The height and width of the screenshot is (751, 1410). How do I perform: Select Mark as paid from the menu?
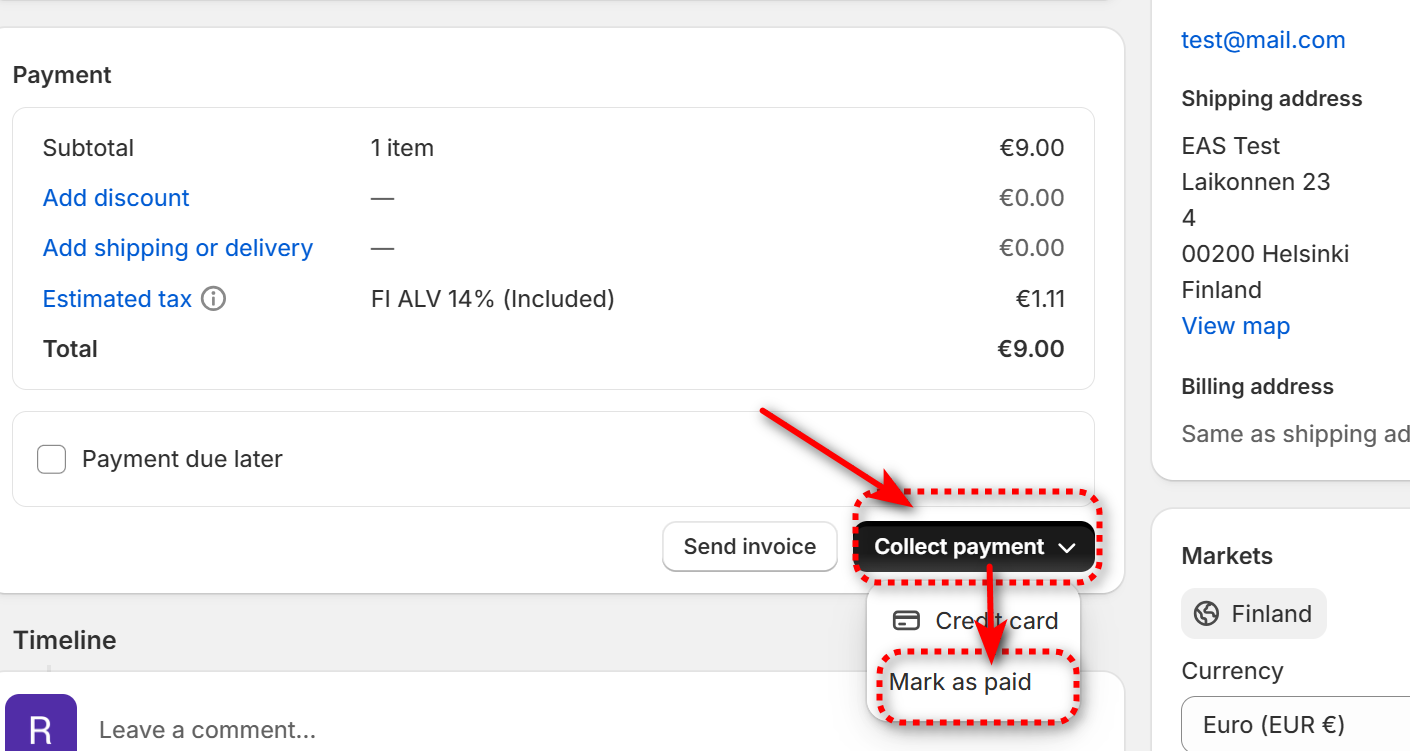tap(960, 682)
